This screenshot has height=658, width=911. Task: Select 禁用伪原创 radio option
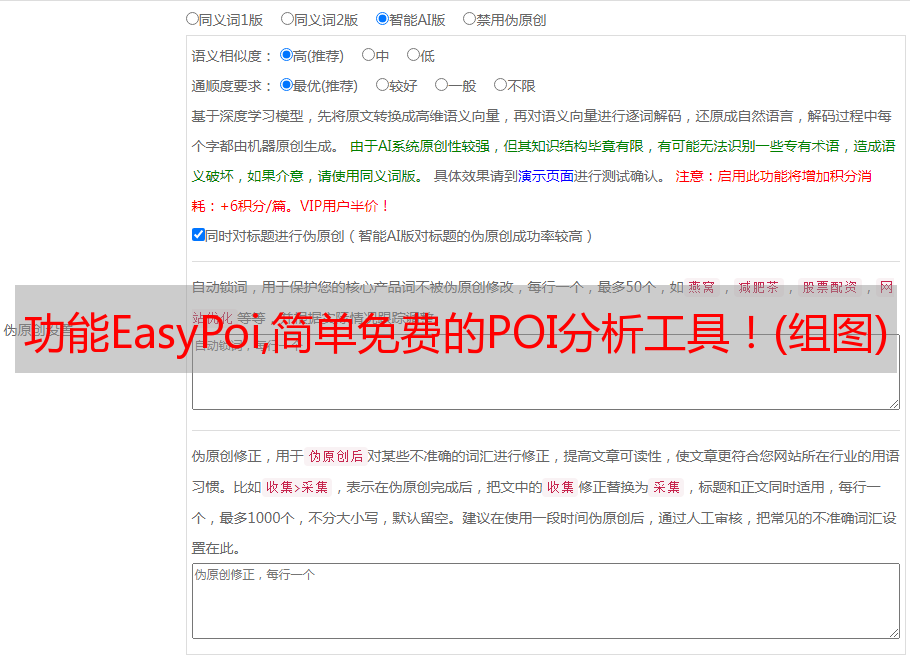[469, 19]
